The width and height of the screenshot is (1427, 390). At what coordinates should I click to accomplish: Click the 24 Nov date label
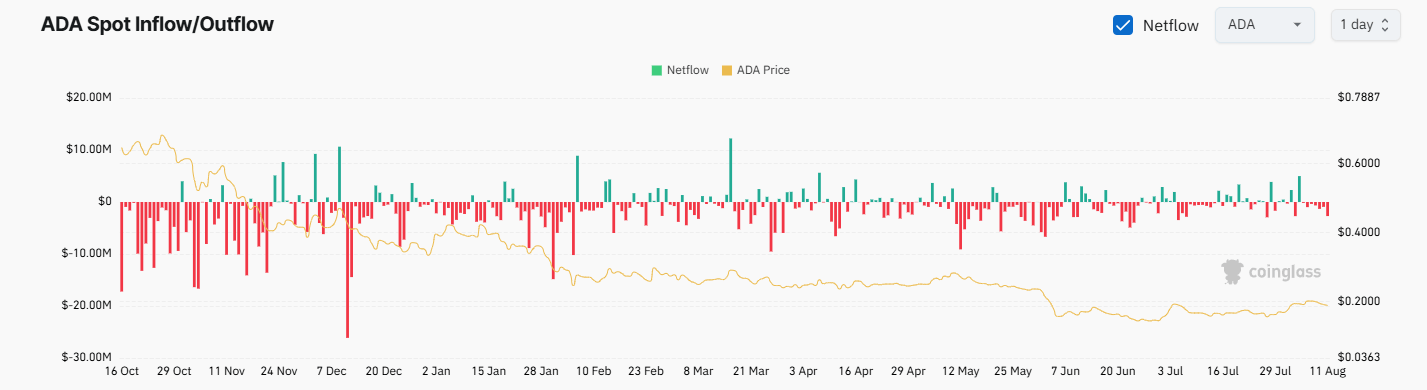pyautogui.click(x=279, y=370)
